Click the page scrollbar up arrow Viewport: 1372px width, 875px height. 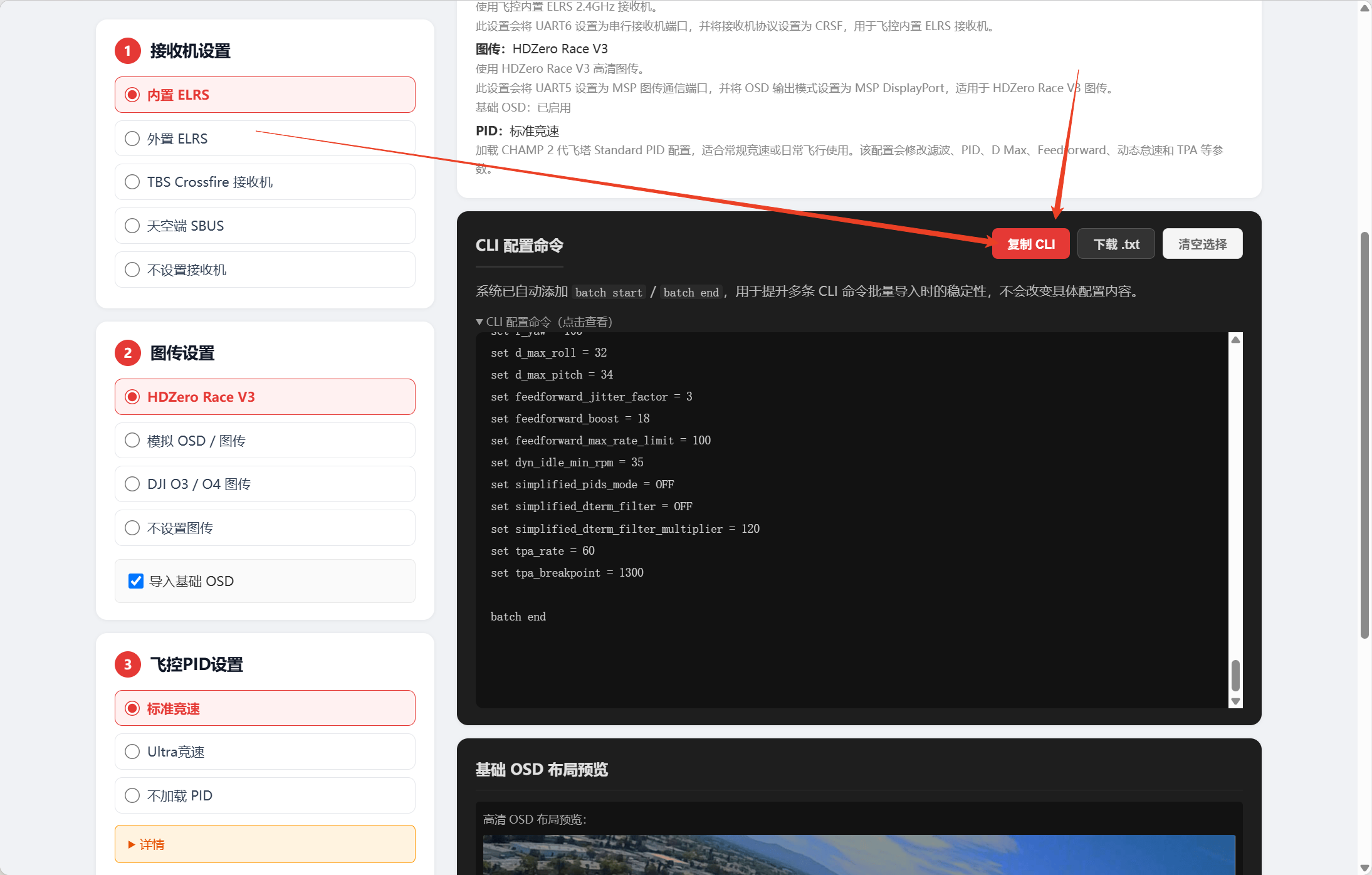tap(1364, 8)
